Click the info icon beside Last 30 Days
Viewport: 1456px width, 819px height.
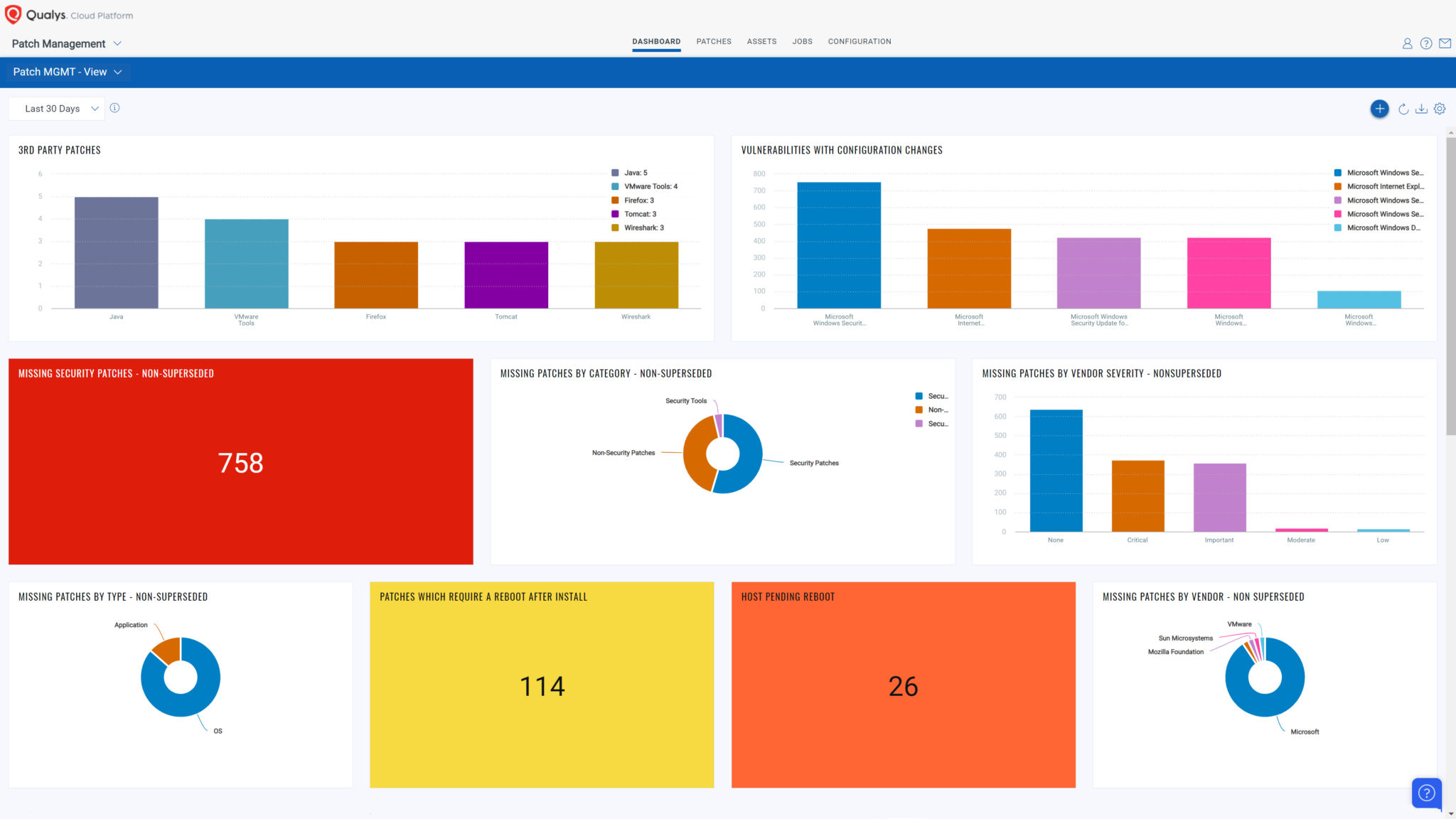click(115, 108)
